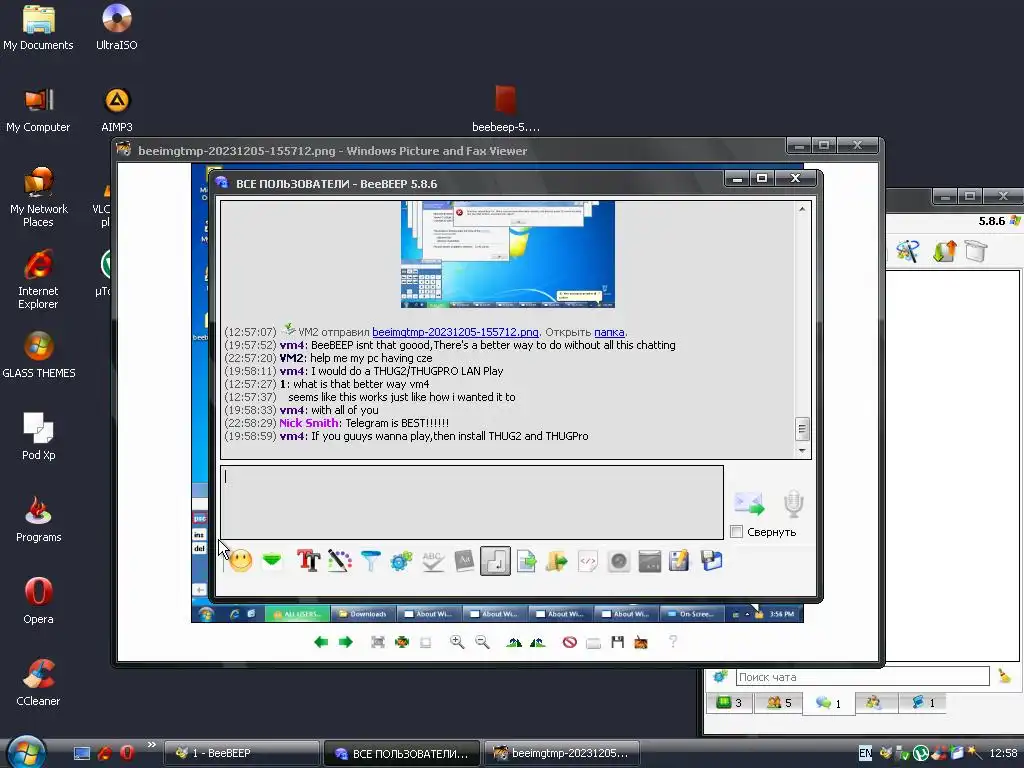Click the gray round camera-like icon
The width and height of the screenshot is (1024, 768).
point(618,560)
